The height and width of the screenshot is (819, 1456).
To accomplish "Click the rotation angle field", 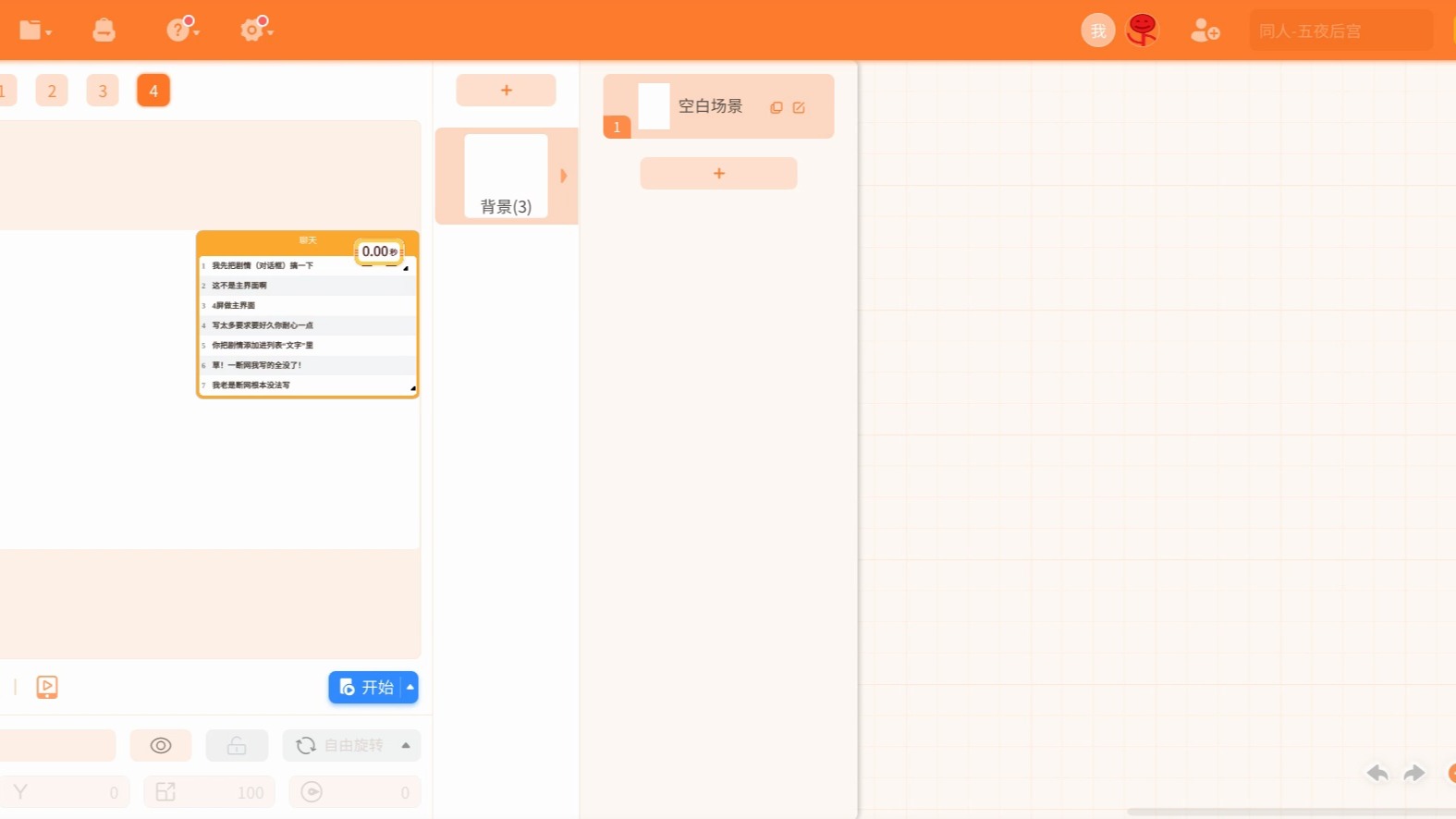I will [355, 792].
